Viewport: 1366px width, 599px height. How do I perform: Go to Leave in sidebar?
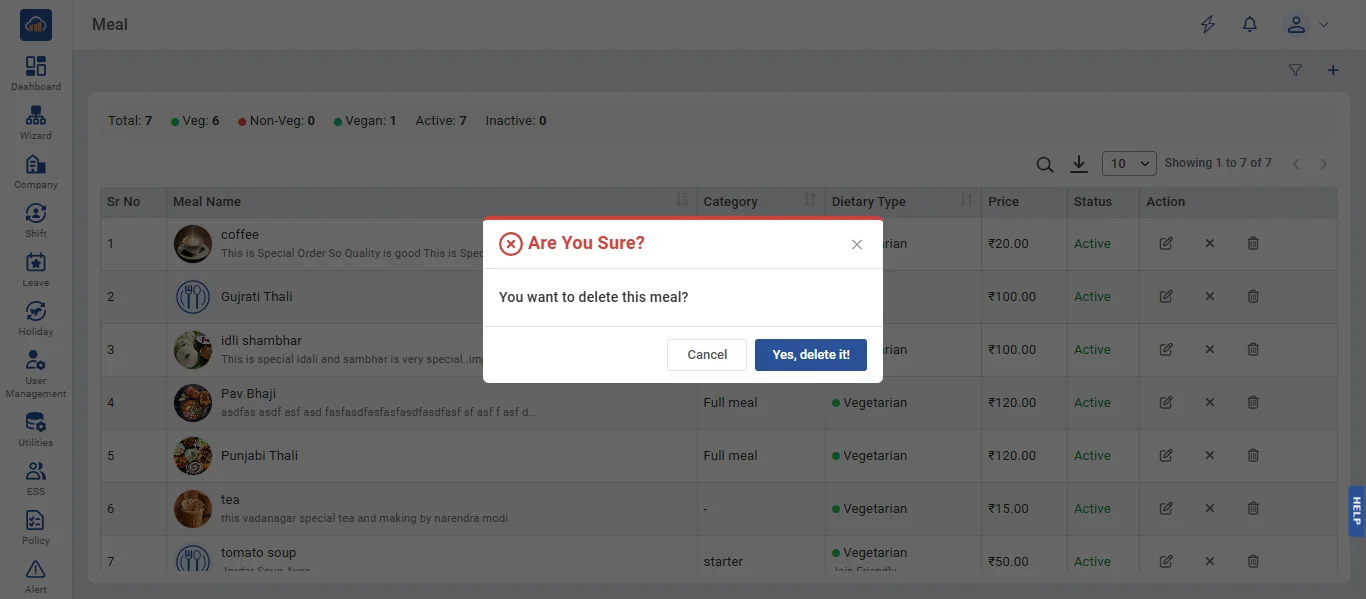(36, 270)
